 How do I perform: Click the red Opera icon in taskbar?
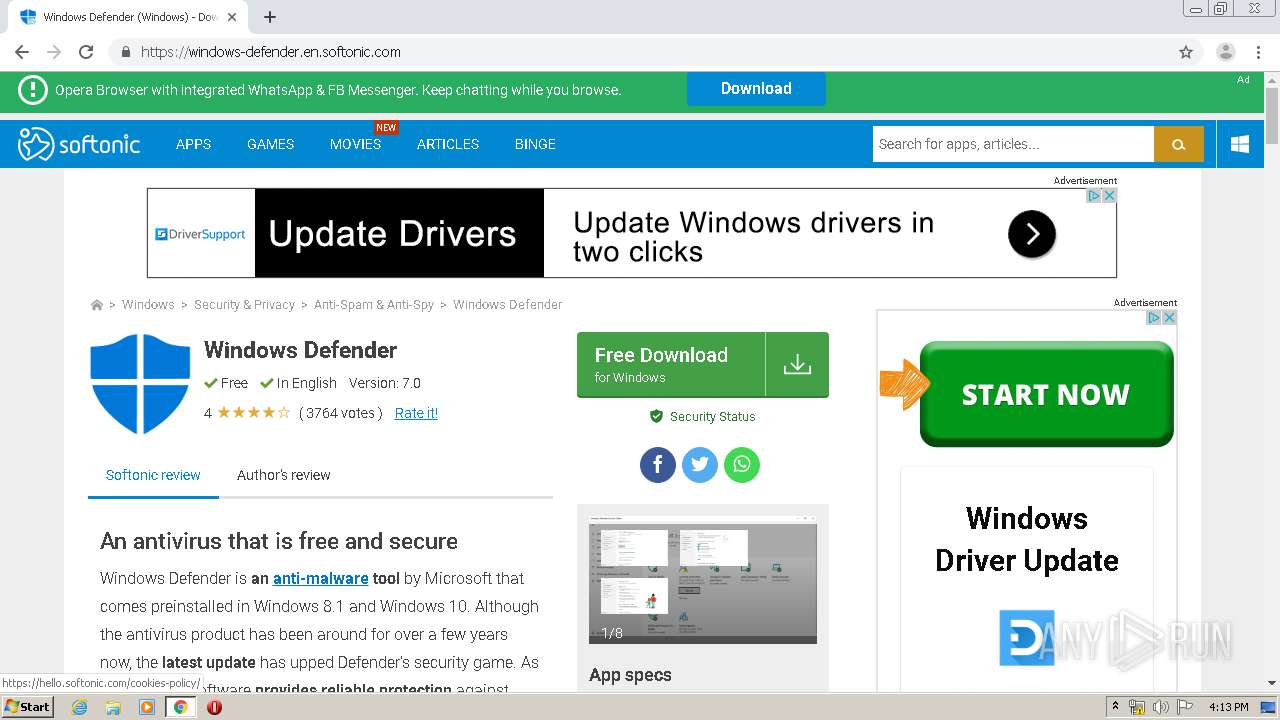pos(214,707)
